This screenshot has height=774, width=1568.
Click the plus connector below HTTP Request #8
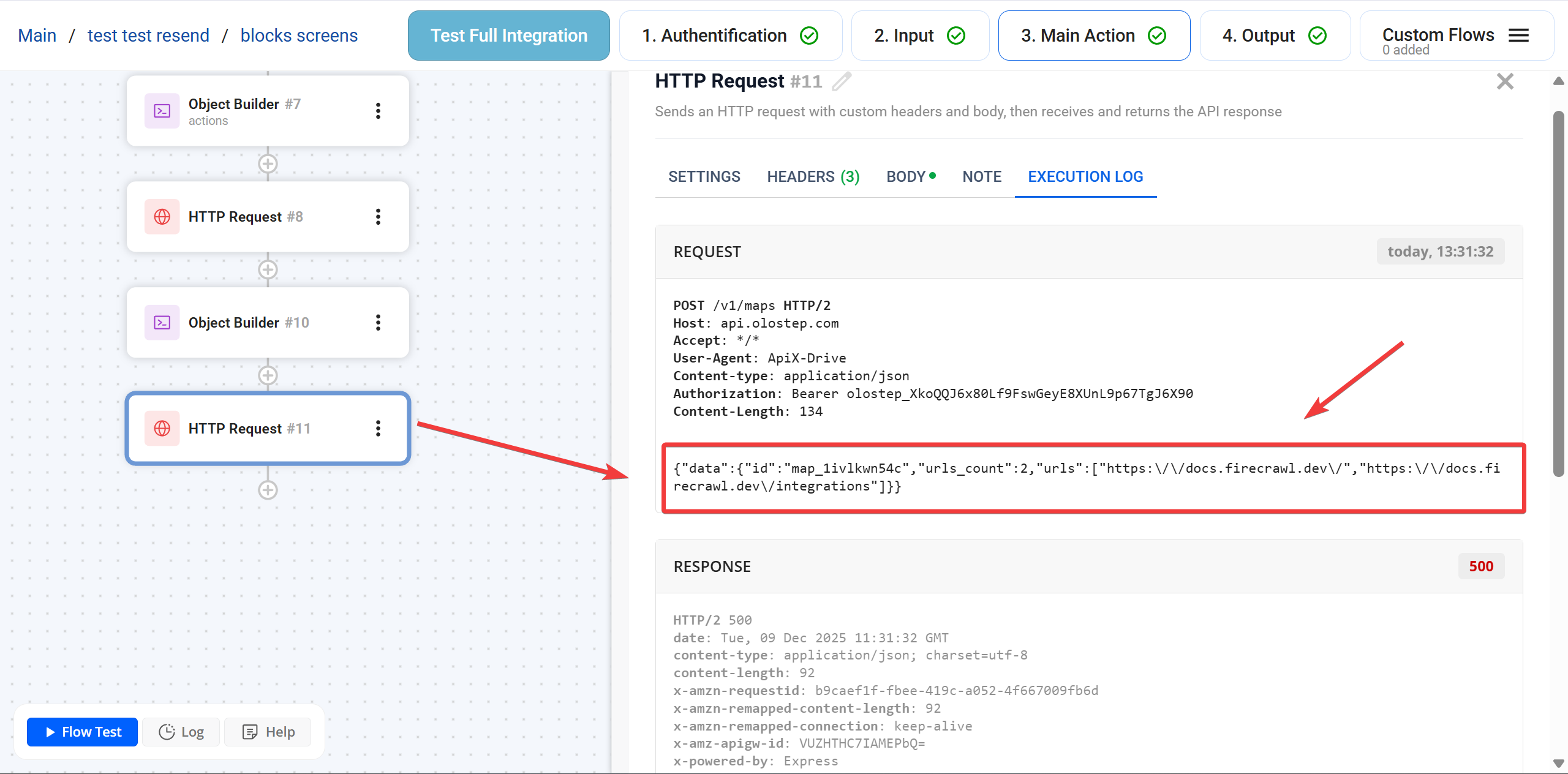tap(268, 270)
